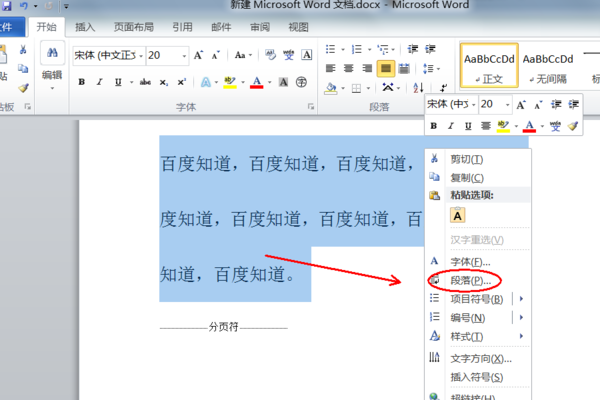Screen dimensions: 600x400
Task: Click the Keep Text Only paste option
Action: (458, 216)
